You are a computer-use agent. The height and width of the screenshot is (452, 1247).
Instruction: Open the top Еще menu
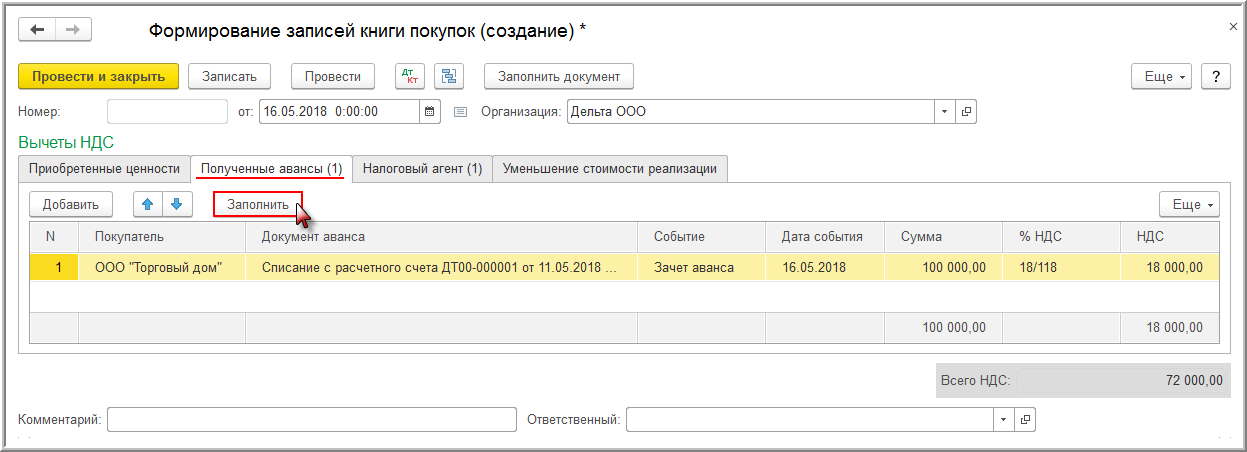[1165, 77]
